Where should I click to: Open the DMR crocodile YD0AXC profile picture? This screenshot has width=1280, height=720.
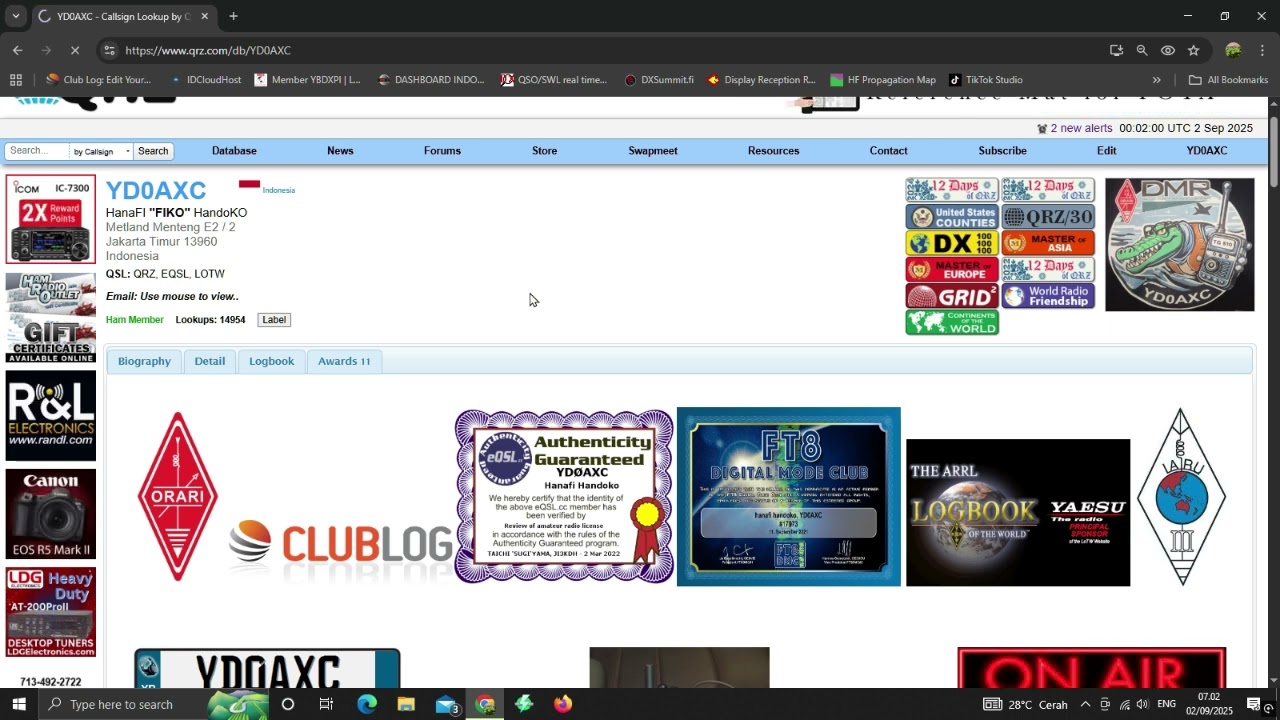(x=1180, y=245)
